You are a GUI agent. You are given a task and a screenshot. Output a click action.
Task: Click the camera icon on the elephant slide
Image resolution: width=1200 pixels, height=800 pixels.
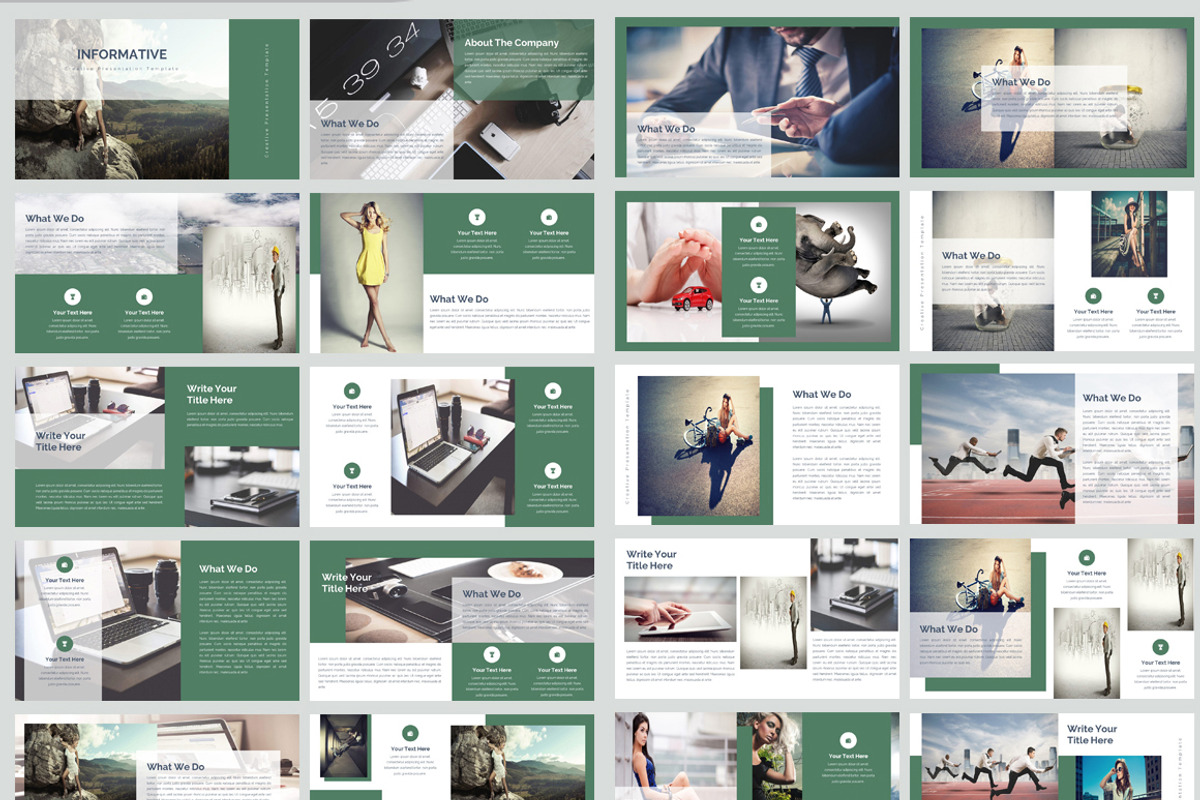(759, 224)
